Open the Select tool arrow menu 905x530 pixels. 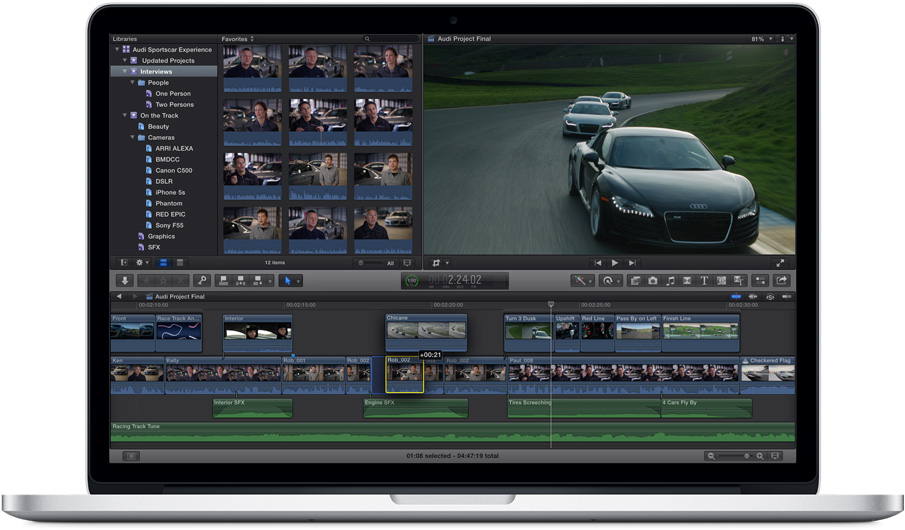[x=290, y=281]
